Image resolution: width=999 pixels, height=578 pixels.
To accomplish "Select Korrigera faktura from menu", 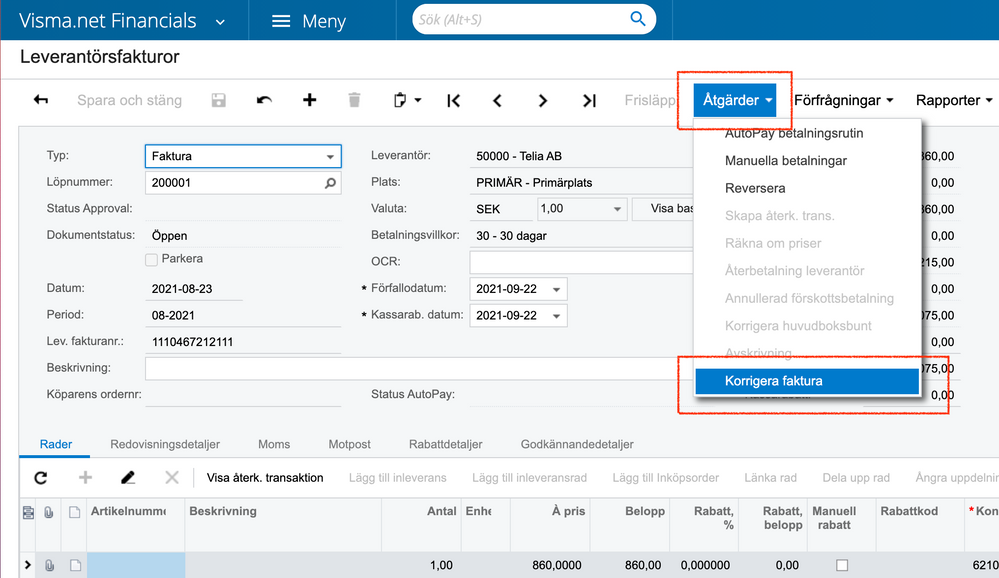I will 806,381.
